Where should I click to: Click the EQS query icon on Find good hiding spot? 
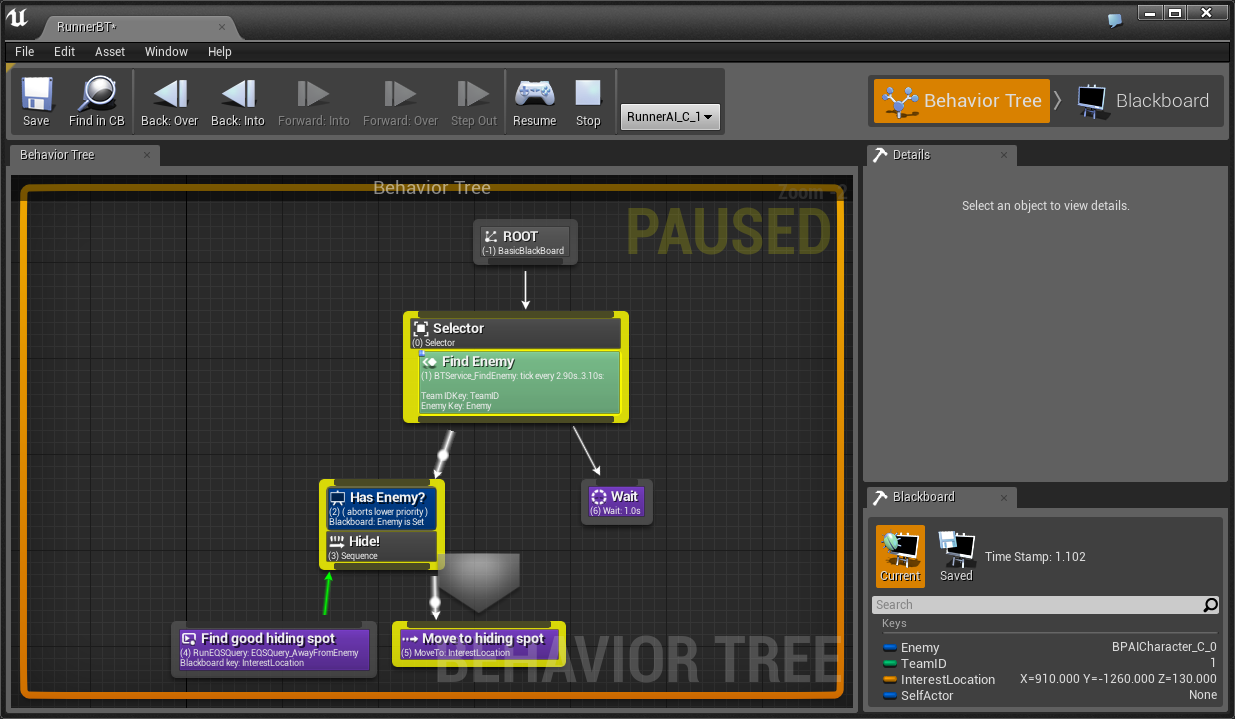tap(188, 638)
